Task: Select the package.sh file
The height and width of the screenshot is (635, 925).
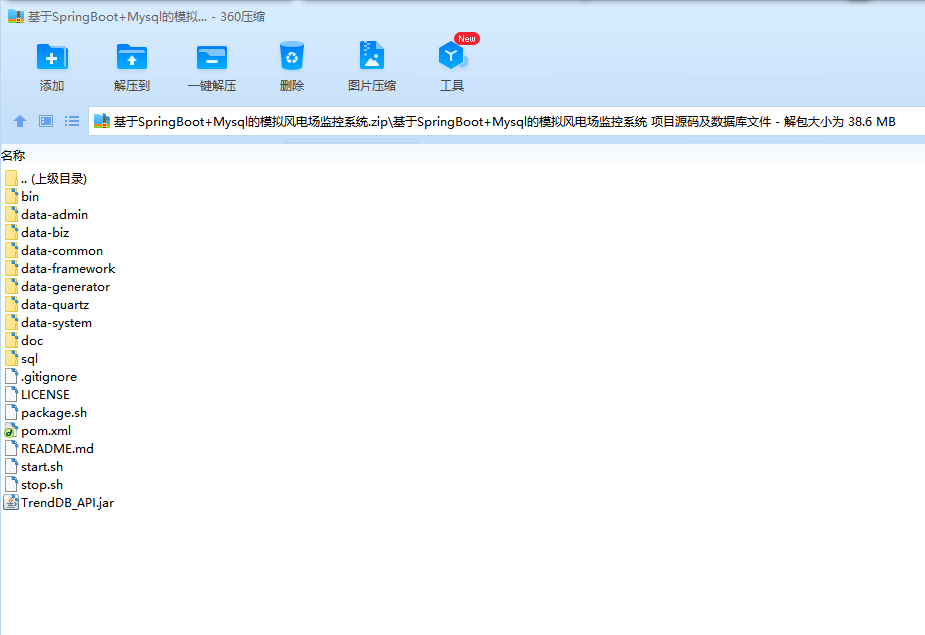Action: (x=46, y=413)
